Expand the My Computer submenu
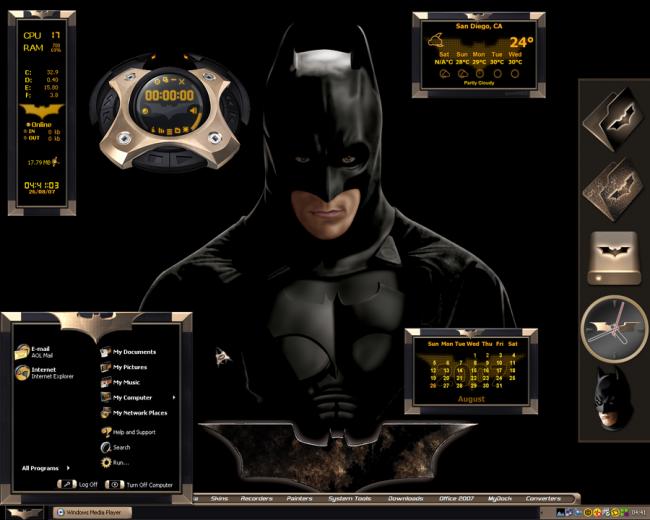Image resolution: width=650 pixels, height=520 pixels. pyautogui.click(x=138, y=397)
